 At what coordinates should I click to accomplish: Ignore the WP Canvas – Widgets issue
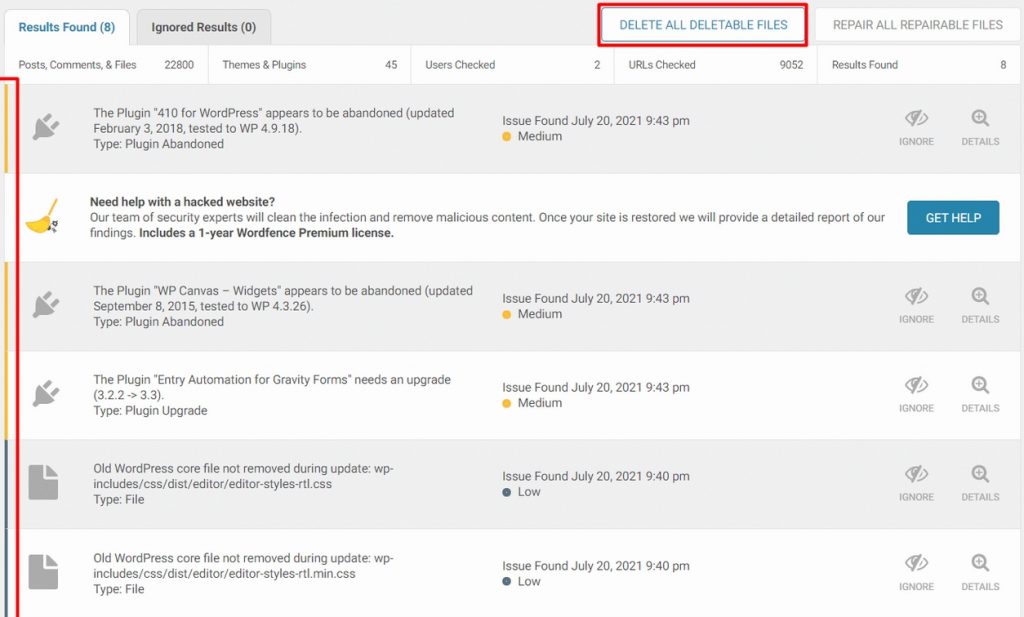pos(916,306)
